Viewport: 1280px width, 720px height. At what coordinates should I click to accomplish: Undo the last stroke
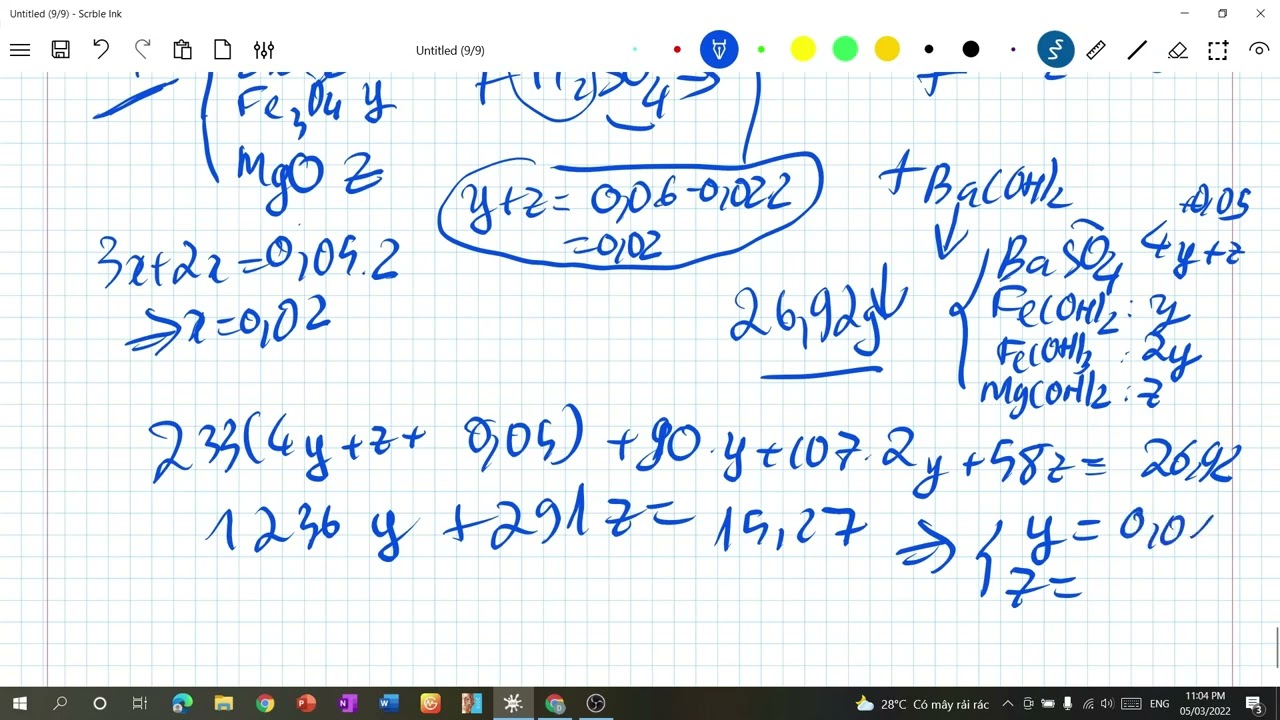[101, 49]
